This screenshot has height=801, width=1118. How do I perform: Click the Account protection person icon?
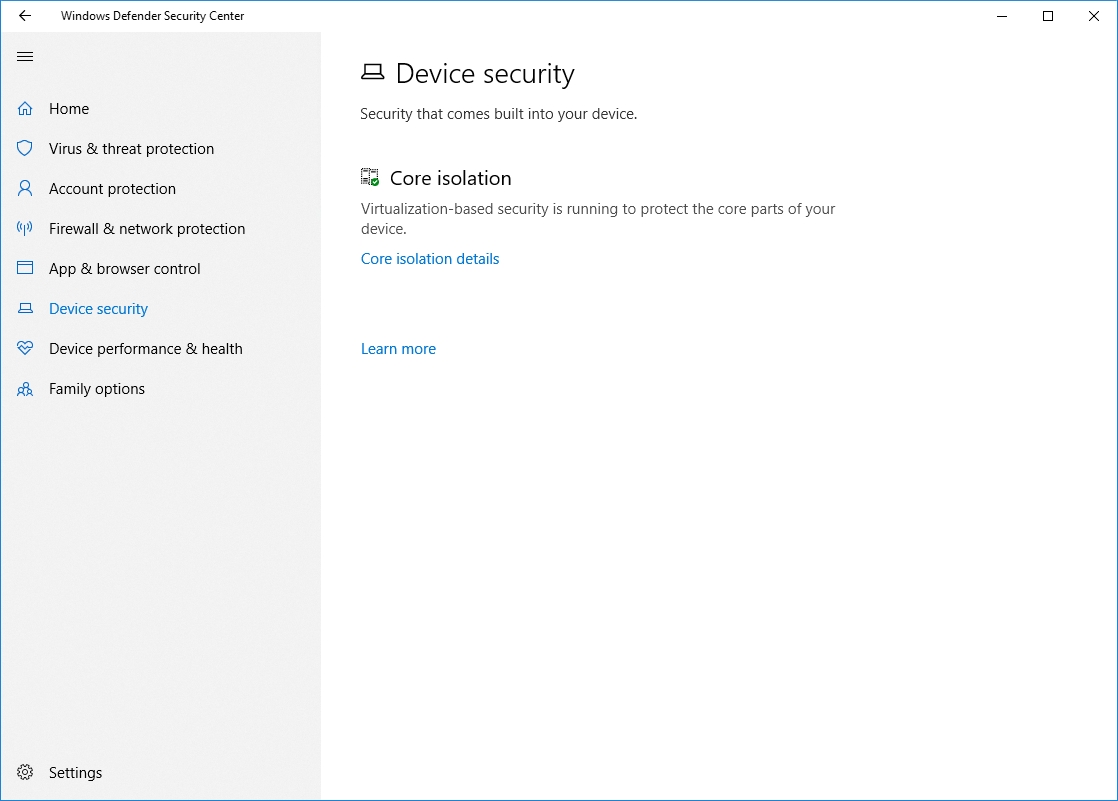pyautogui.click(x=25, y=189)
